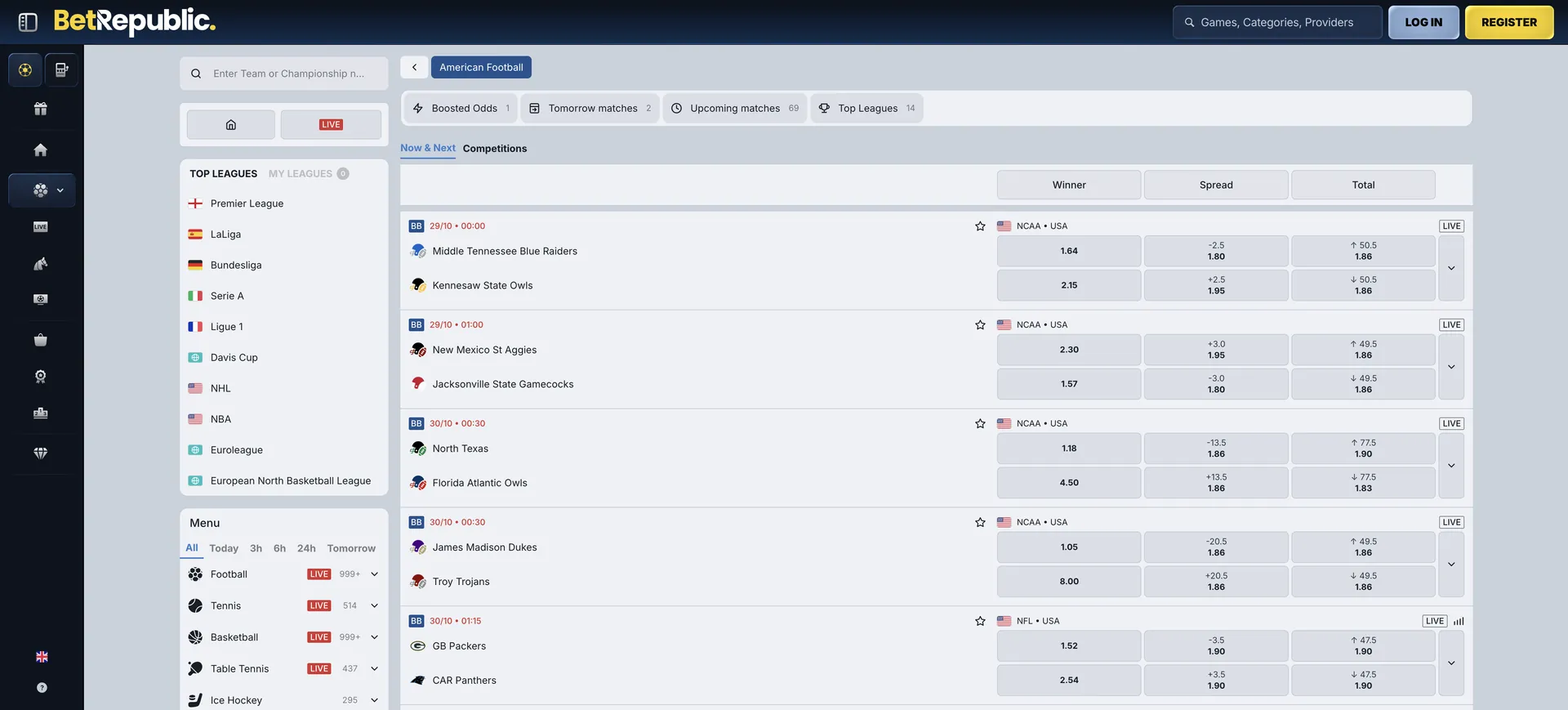Click the LOG IN button
Screen dimensions: 1568x710
point(1423,23)
